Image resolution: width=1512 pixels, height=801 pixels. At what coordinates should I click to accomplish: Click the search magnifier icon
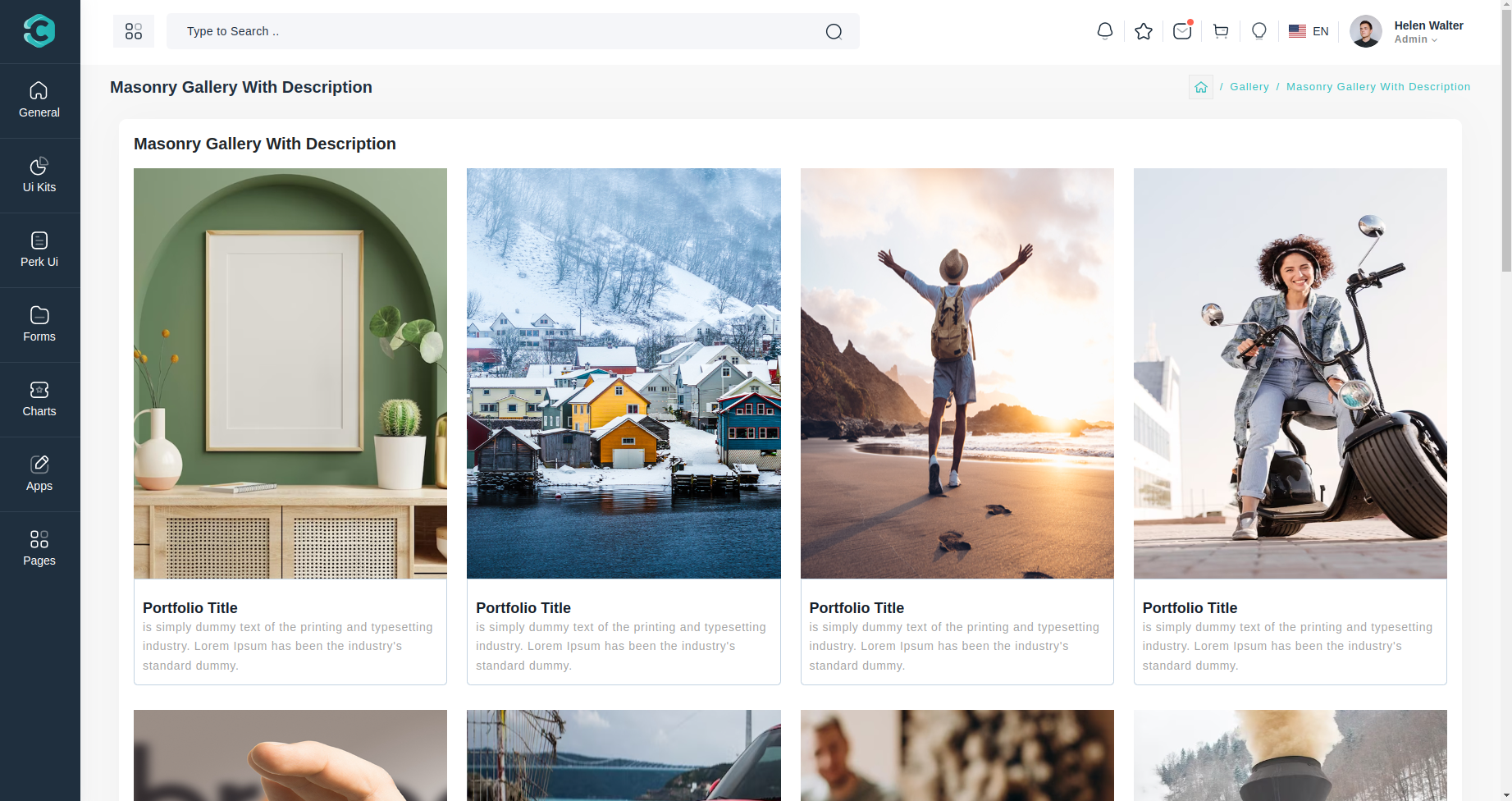pyautogui.click(x=834, y=31)
